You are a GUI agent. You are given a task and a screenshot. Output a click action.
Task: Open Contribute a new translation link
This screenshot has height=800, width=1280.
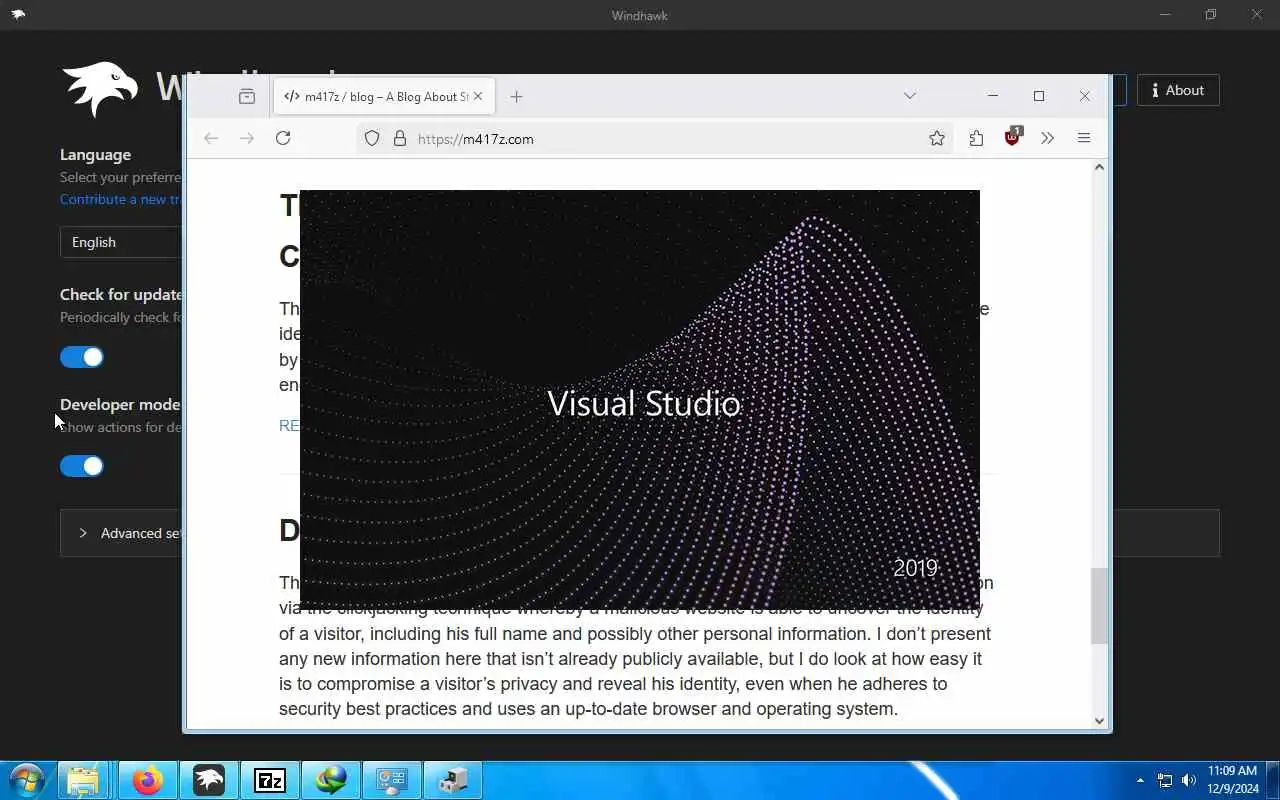click(121, 199)
